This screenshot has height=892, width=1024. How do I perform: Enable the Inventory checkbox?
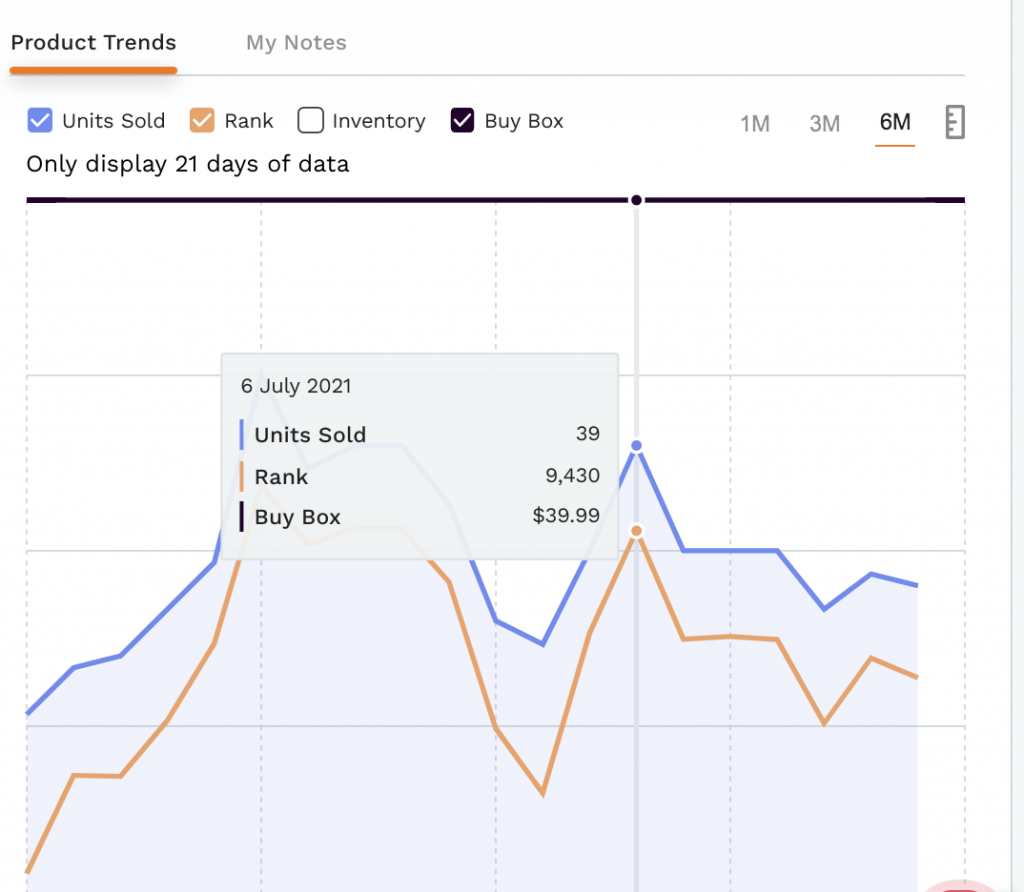pos(311,121)
